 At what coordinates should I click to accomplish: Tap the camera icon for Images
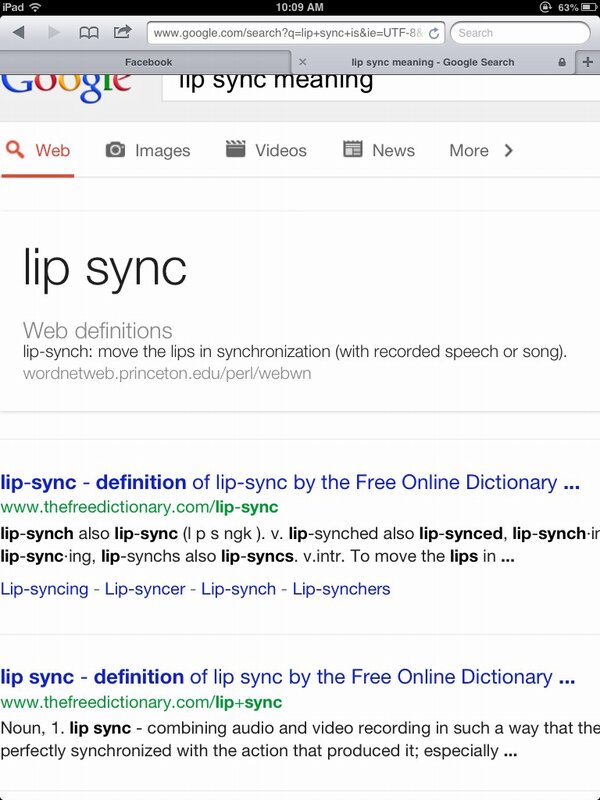[x=115, y=150]
